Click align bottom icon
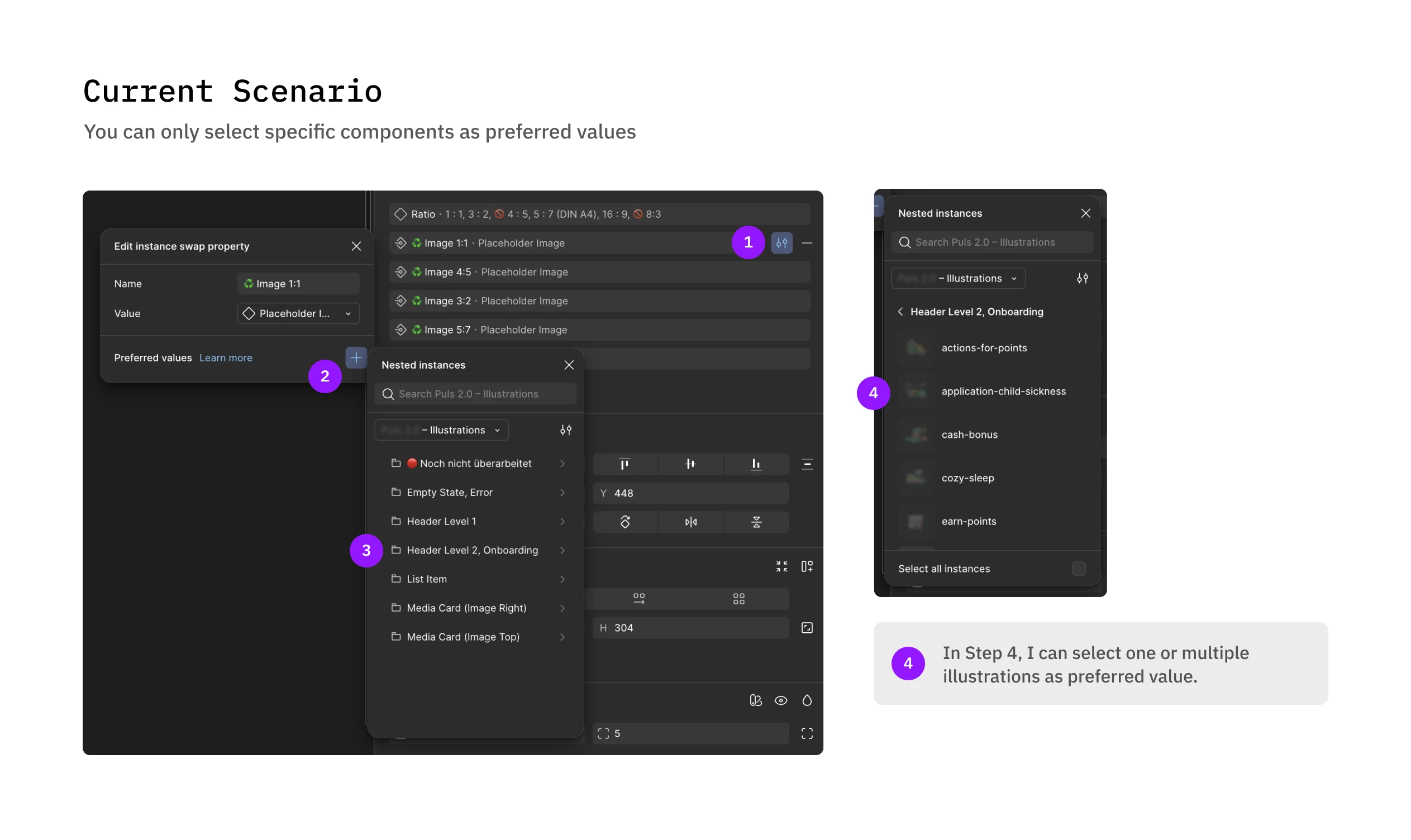 pyautogui.click(x=756, y=464)
